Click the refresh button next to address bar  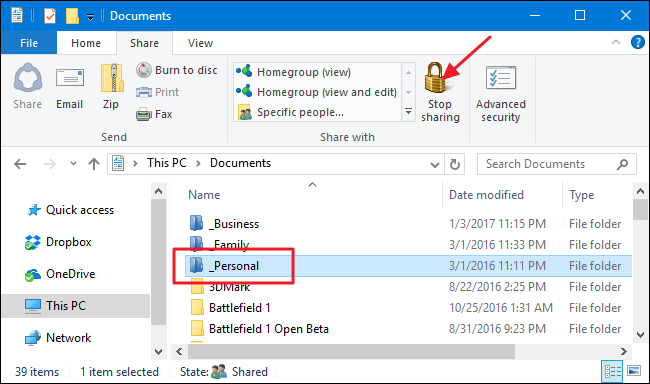[455, 164]
